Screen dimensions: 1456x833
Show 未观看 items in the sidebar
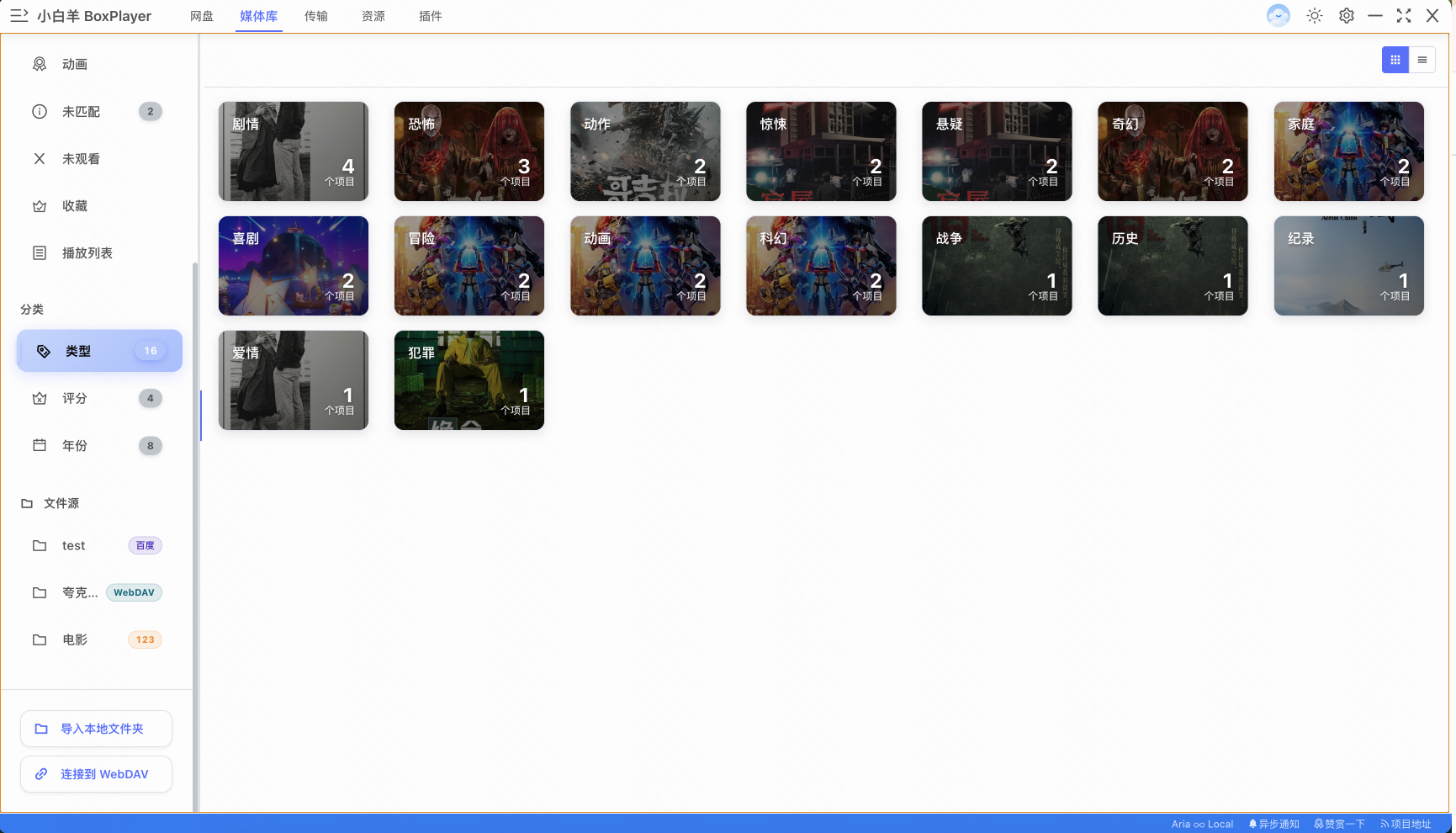pyautogui.click(x=82, y=159)
